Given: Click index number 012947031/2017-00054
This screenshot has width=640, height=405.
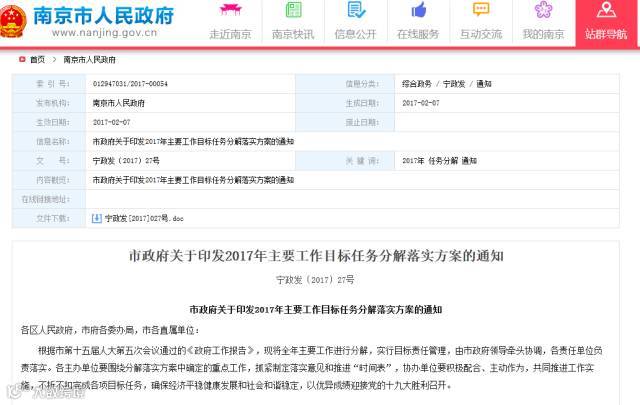Looking at the screenshot, I should coord(130,84).
